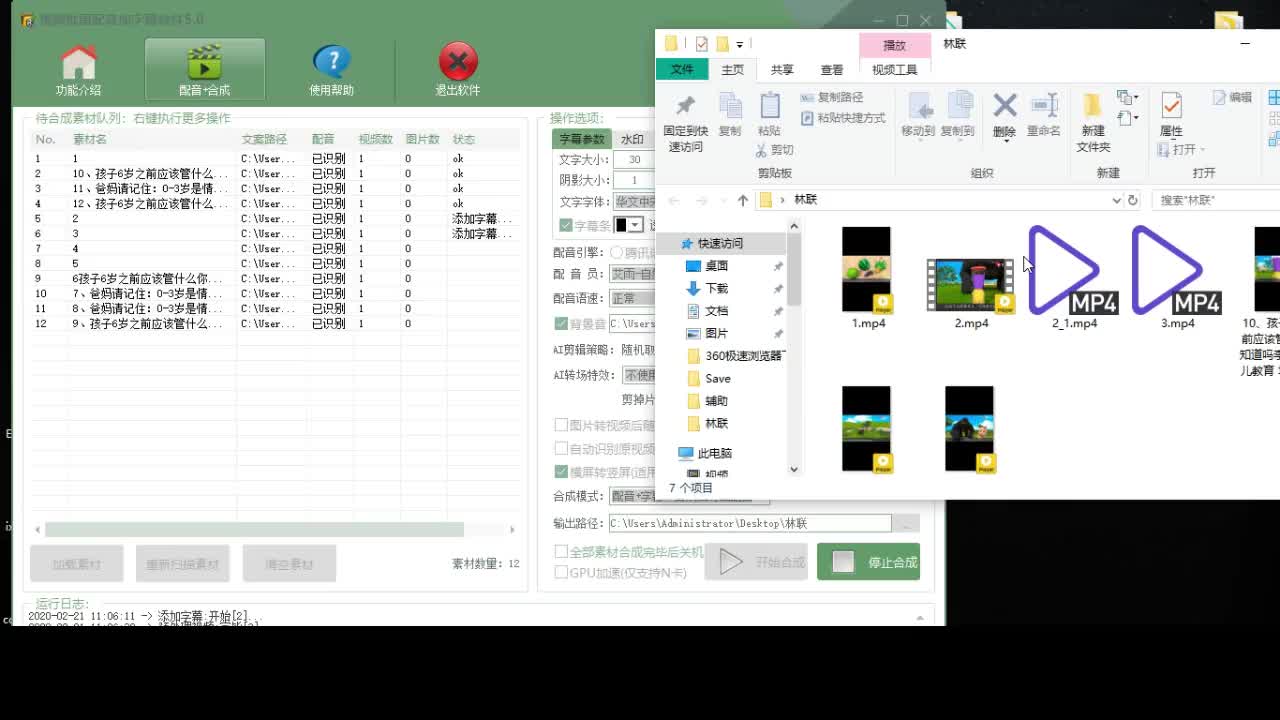Screen dimensions: 1280x720
Task: Open the 配音语速 dropdown
Action: point(633,298)
